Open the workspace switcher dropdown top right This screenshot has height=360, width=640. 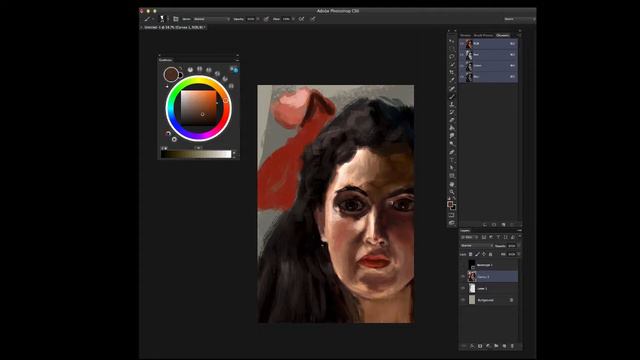click(519, 19)
